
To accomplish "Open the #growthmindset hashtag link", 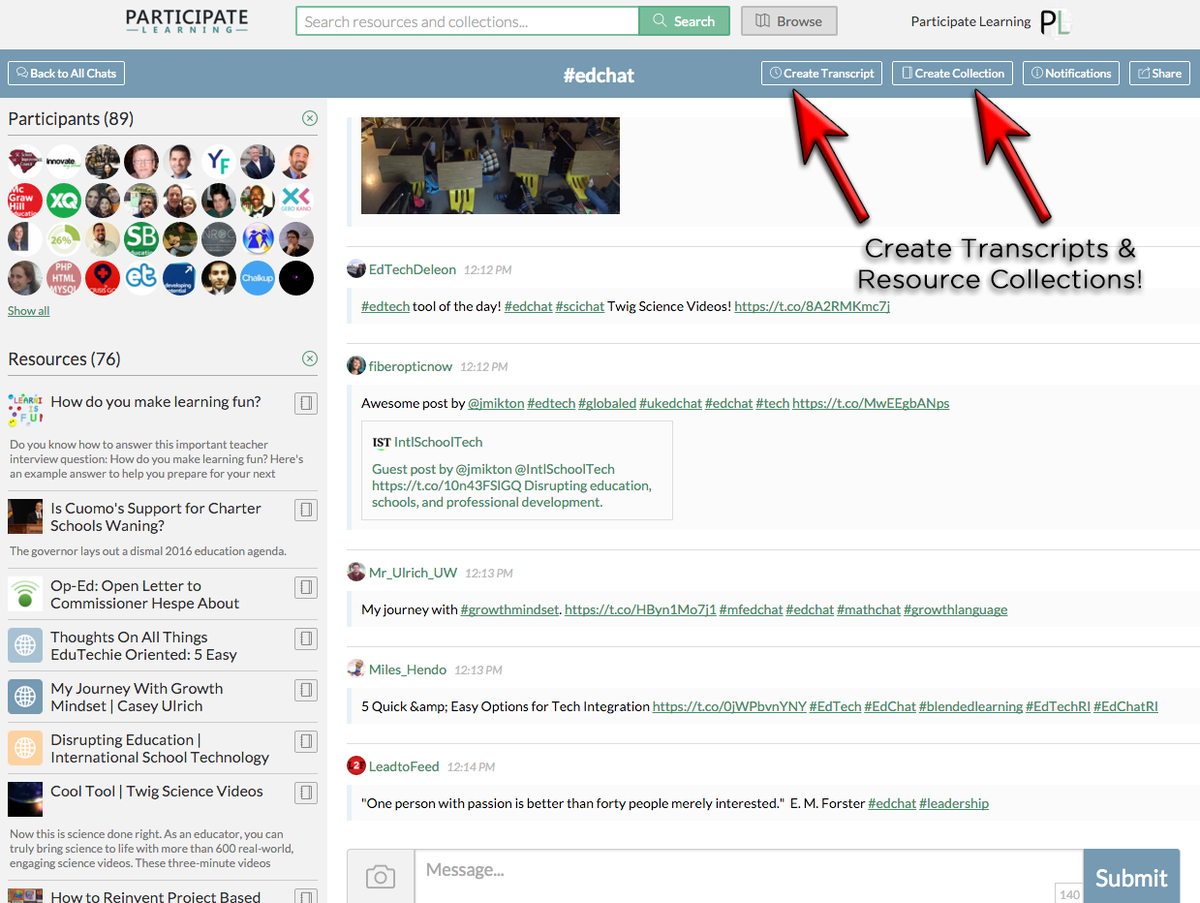I will (x=510, y=609).
